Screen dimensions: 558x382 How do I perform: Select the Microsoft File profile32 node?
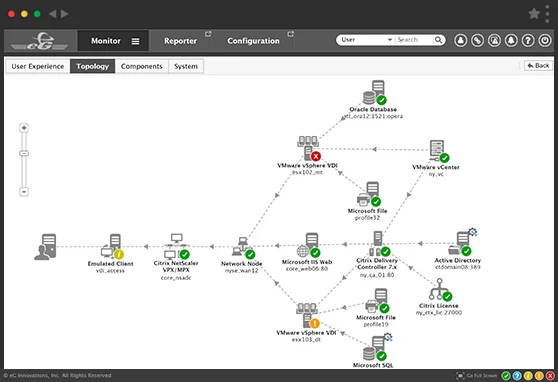coord(369,194)
